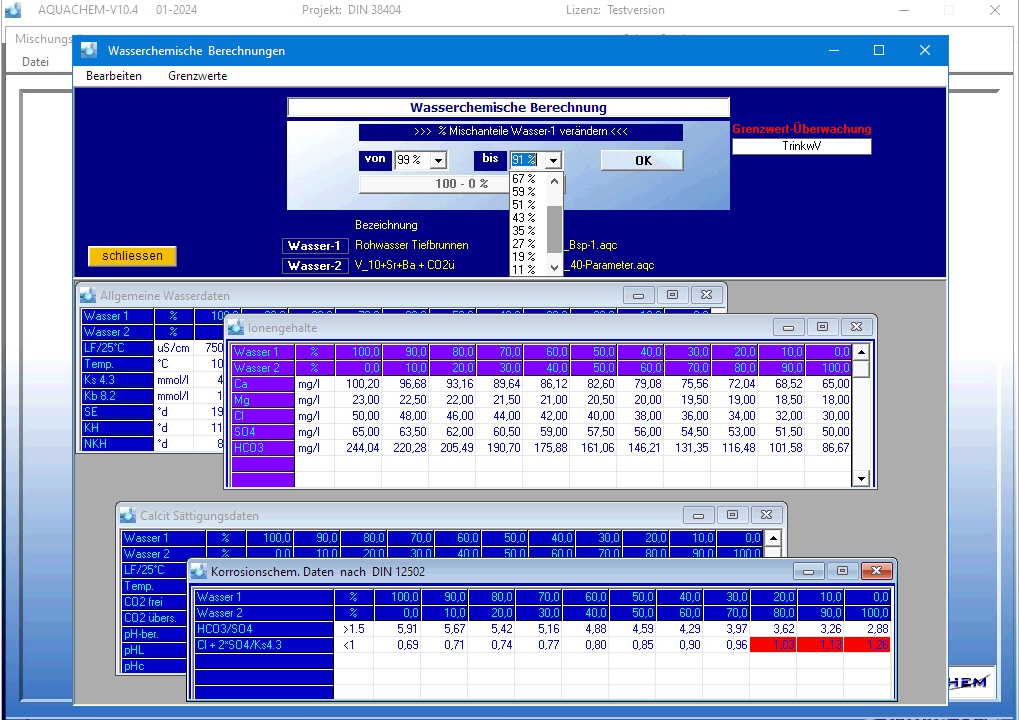Open the 'von' percentage dropdown arrow
This screenshot has height=720, width=1019.
point(439,161)
